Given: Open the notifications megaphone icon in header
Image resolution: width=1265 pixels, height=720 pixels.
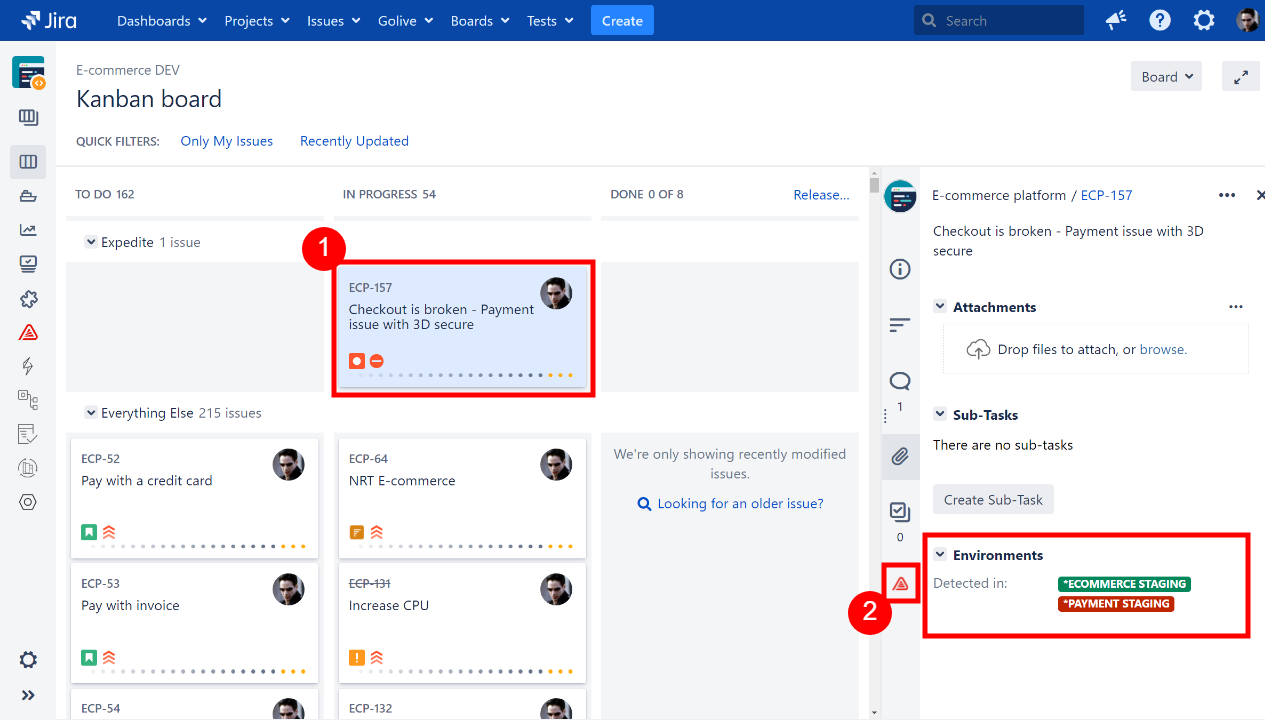Looking at the screenshot, I should tap(1115, 20).
